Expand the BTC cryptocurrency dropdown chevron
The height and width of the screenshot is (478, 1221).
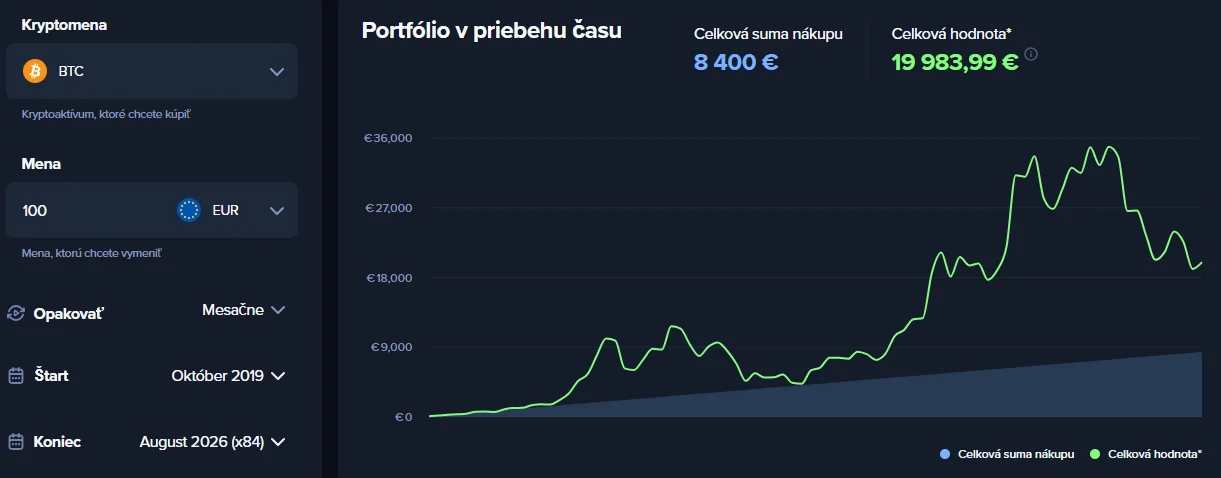pos(277,71)
